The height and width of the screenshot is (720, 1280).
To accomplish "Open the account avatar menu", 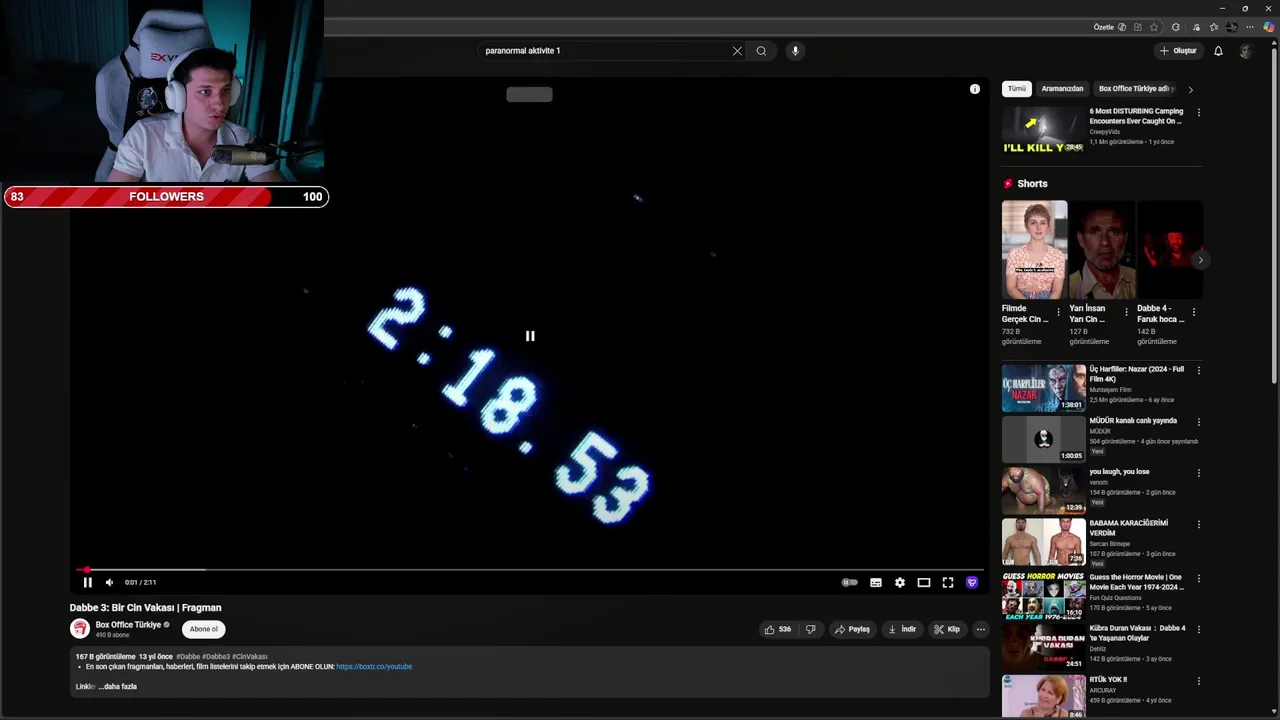I will pos(1246,51).
